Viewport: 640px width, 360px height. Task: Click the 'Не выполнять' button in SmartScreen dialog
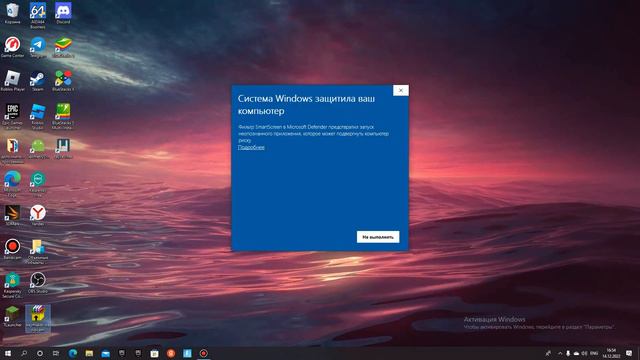pos(378,237)
